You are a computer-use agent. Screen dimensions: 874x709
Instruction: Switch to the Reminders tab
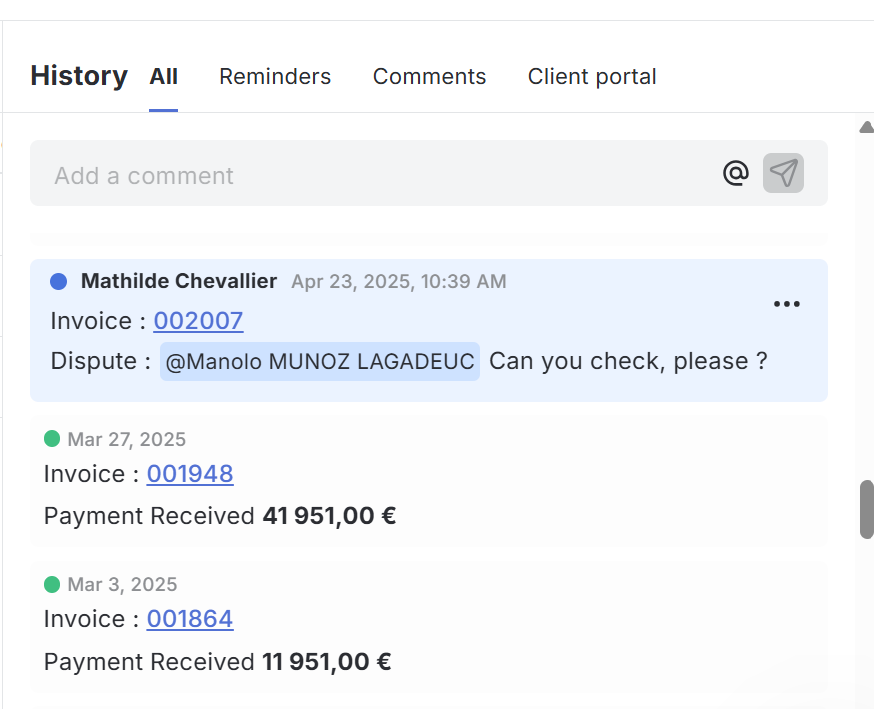click(275, 76)
